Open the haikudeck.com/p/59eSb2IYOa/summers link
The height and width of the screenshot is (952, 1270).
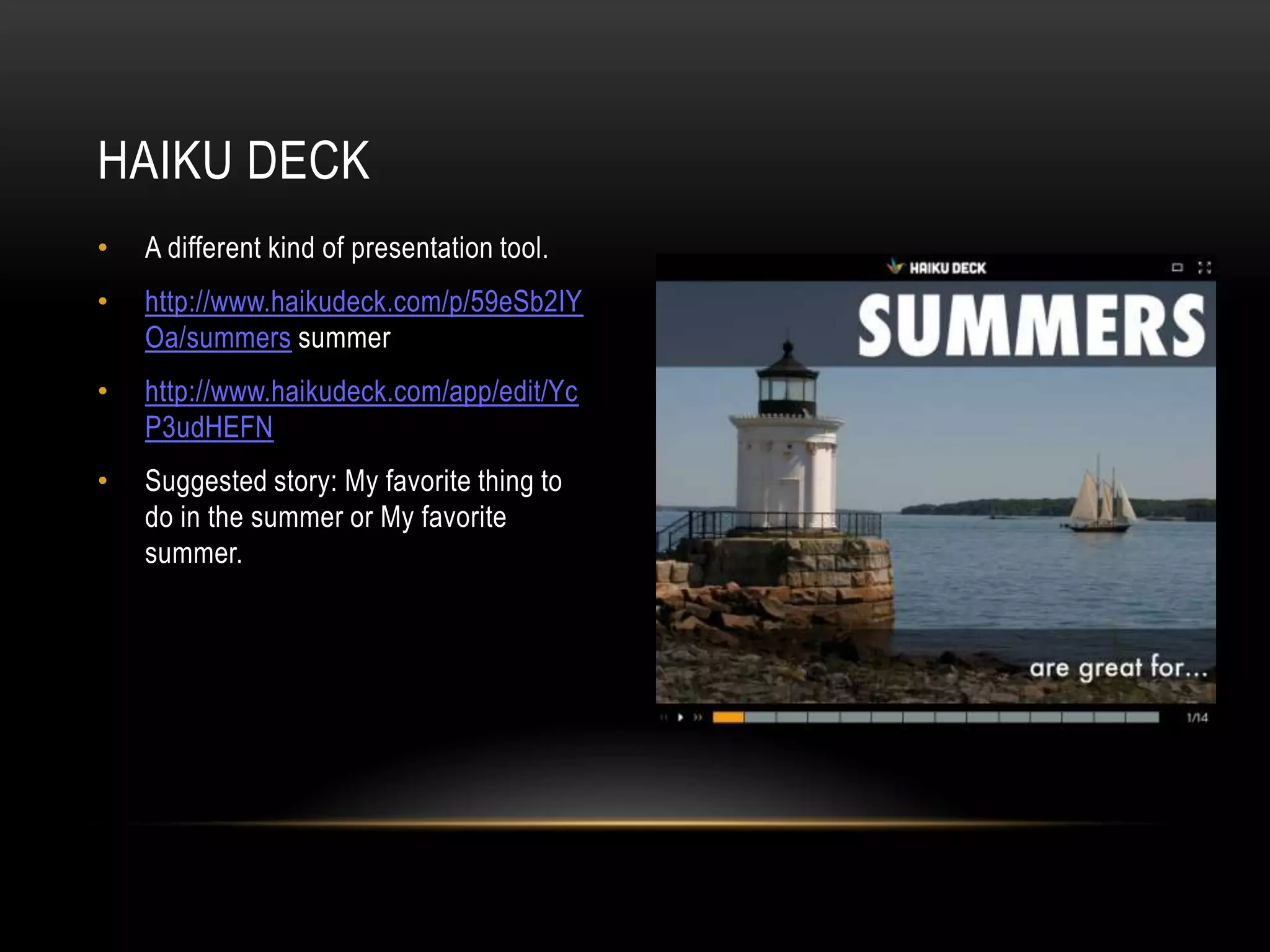(363, 320)
